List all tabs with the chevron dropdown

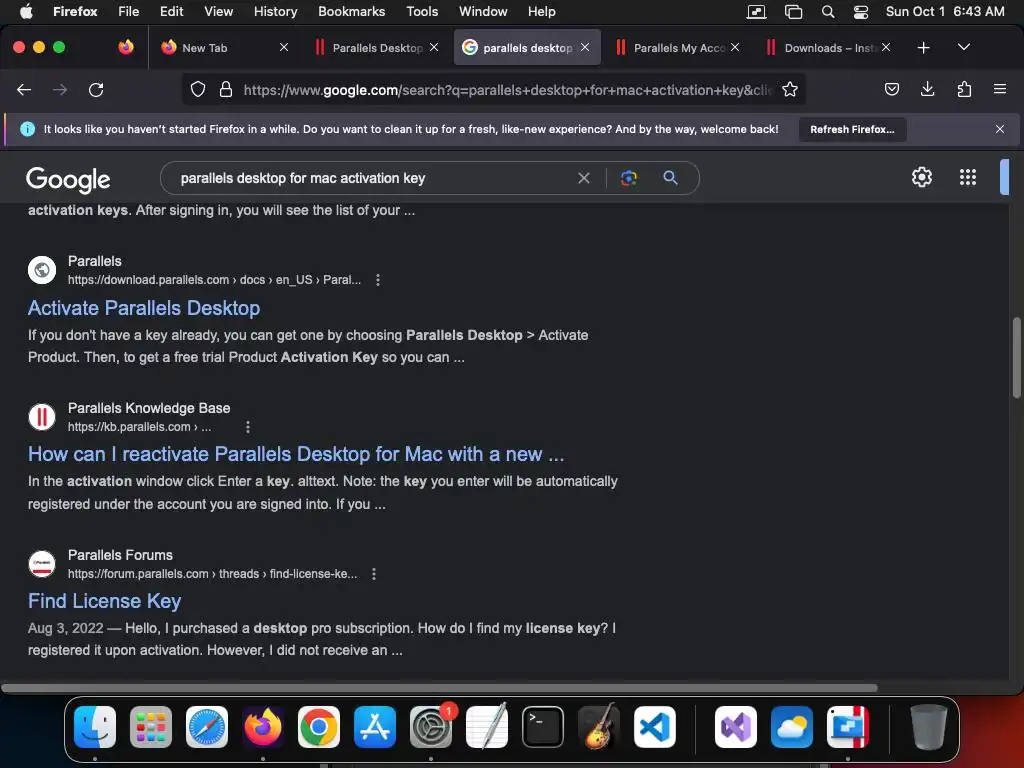[x=963, y=47]
